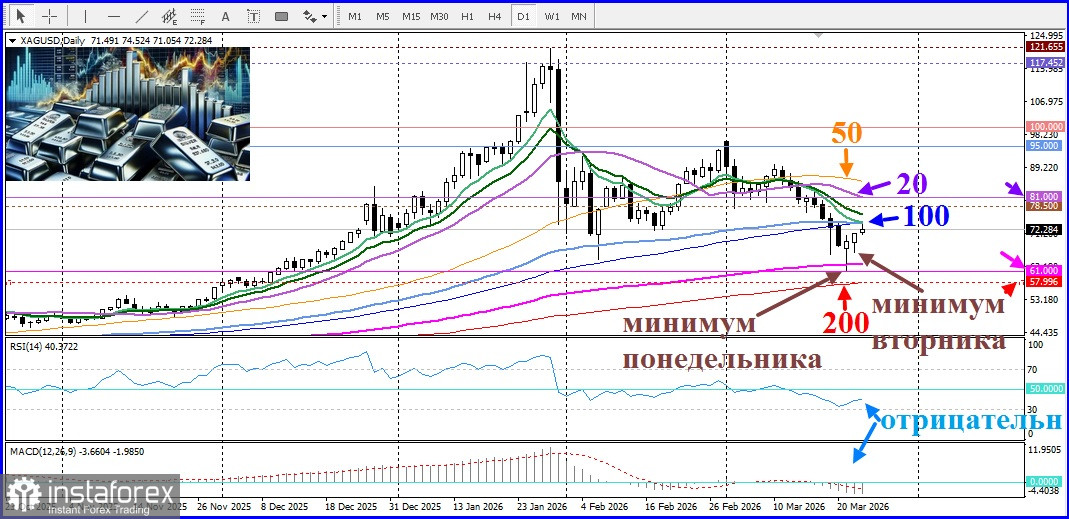Pick the Fibonacci retracement tool
This screenshot has width=1069, height=519.
tap(198, 16)
